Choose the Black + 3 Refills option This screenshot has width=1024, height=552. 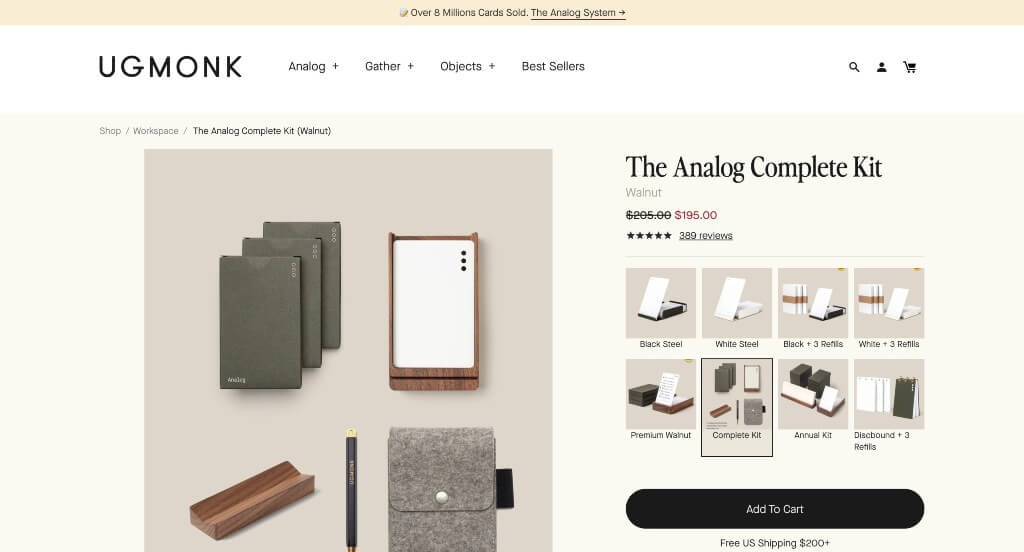click(x=813, y=308)
